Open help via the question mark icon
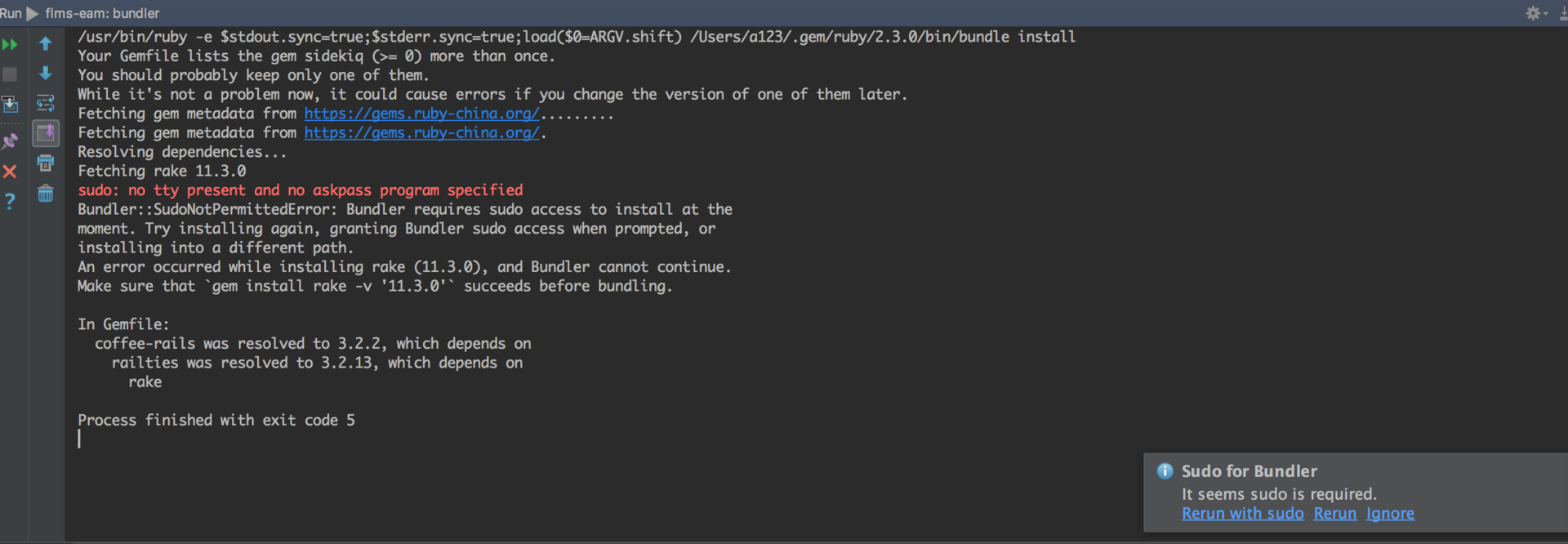This screenshot has height=544, width=1568. (x=10, y=201)
